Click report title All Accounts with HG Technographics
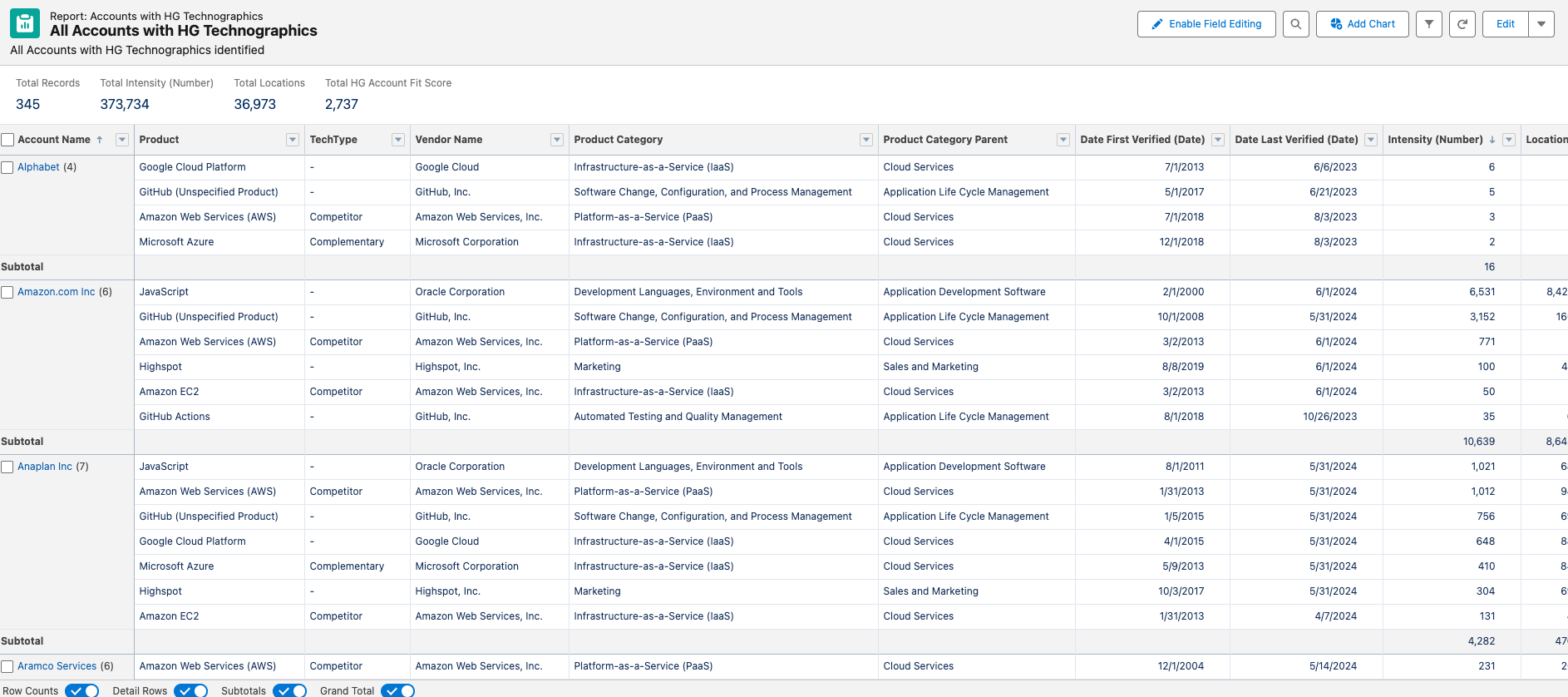Viewport: 1568px width, 697px height. tap(184, 31)
